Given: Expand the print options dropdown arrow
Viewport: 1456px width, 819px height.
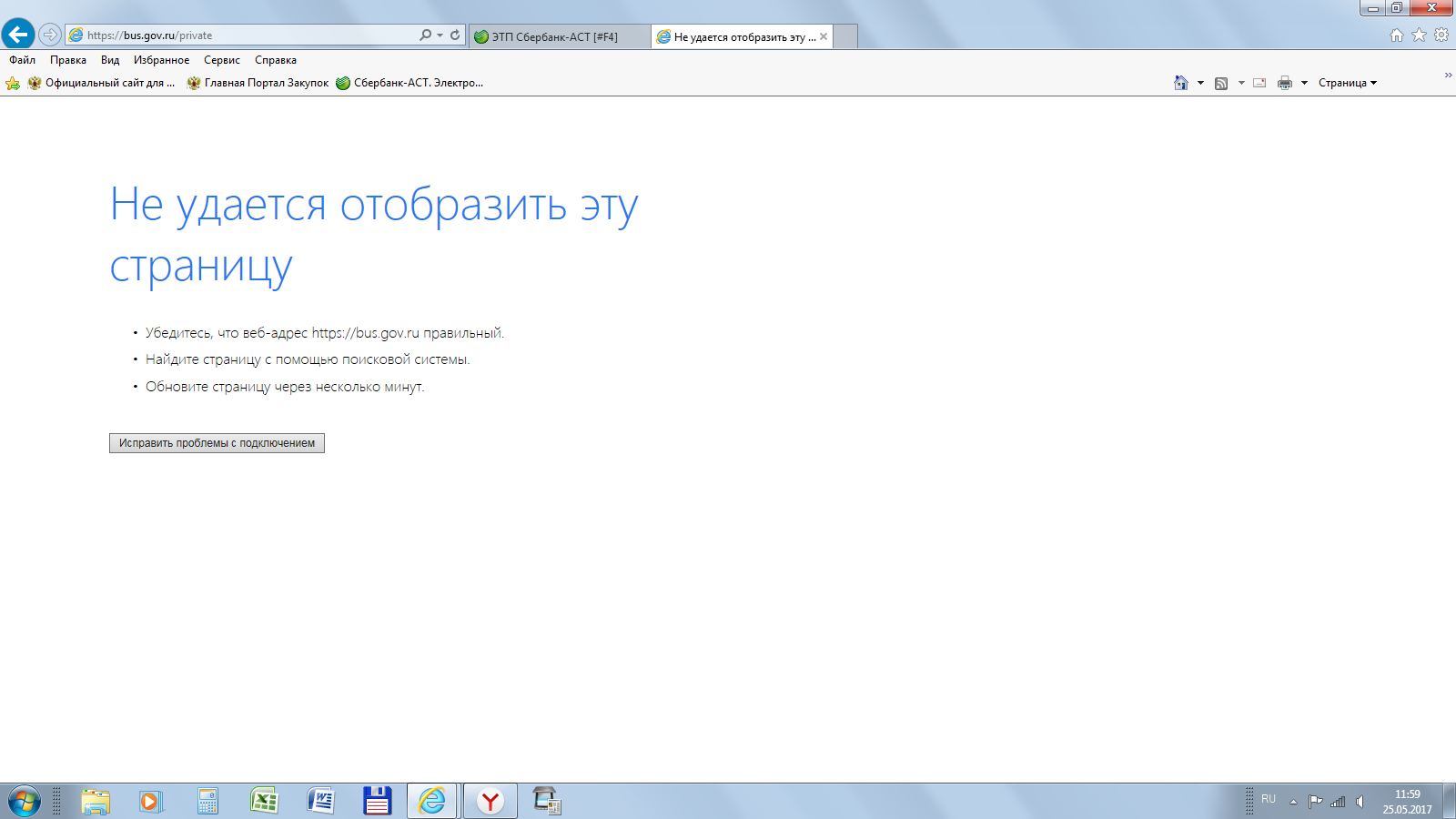Looking at the screenshot, I should coord(1304,83).
